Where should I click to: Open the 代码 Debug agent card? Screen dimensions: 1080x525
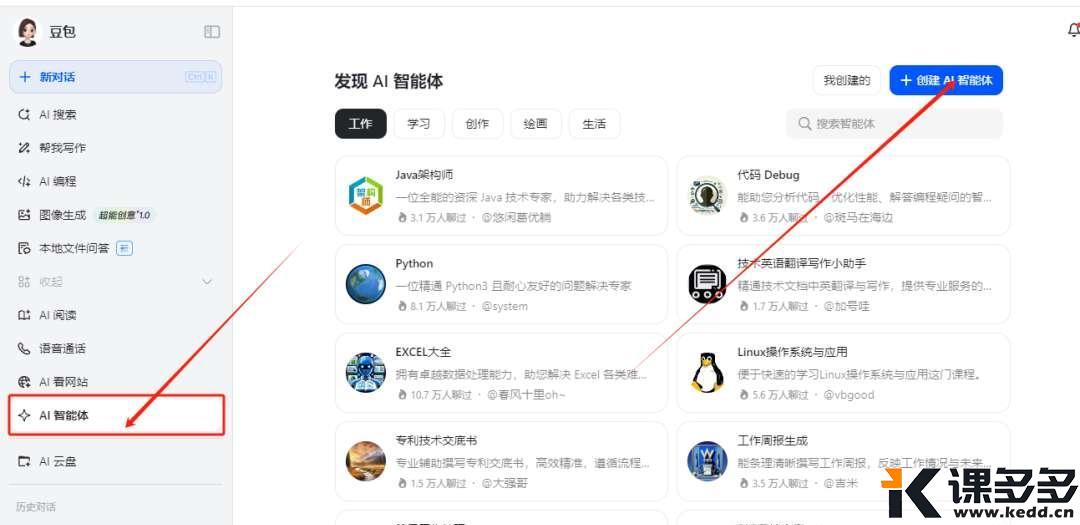(x=843, y=196)
